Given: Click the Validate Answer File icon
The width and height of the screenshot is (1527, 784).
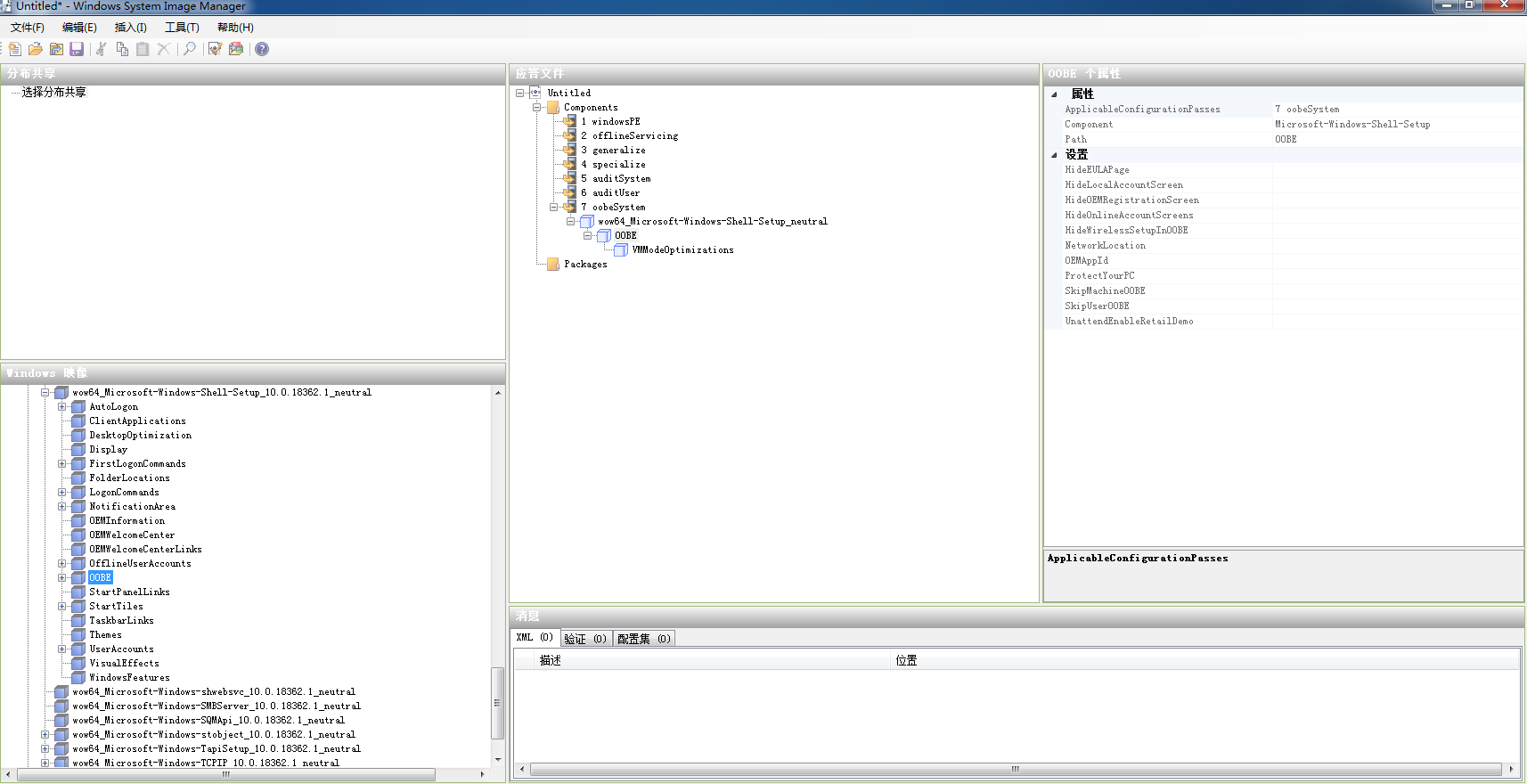Looking at the screenshot, I should pyautogui.click(x=215, y=49).
